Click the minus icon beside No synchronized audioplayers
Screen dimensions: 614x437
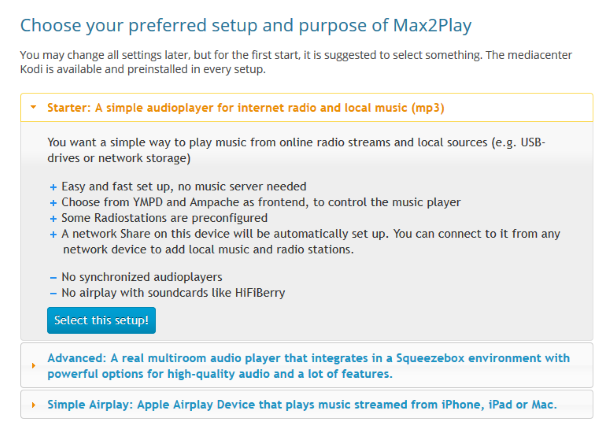click(53, 278)
